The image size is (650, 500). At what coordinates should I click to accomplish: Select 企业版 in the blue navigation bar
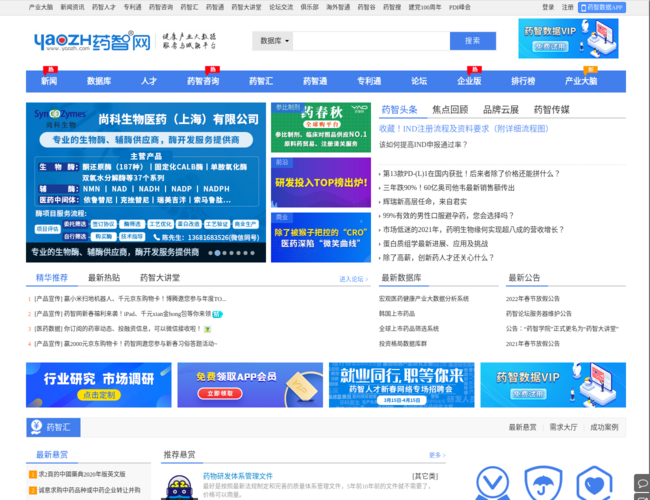pos(469,81)
